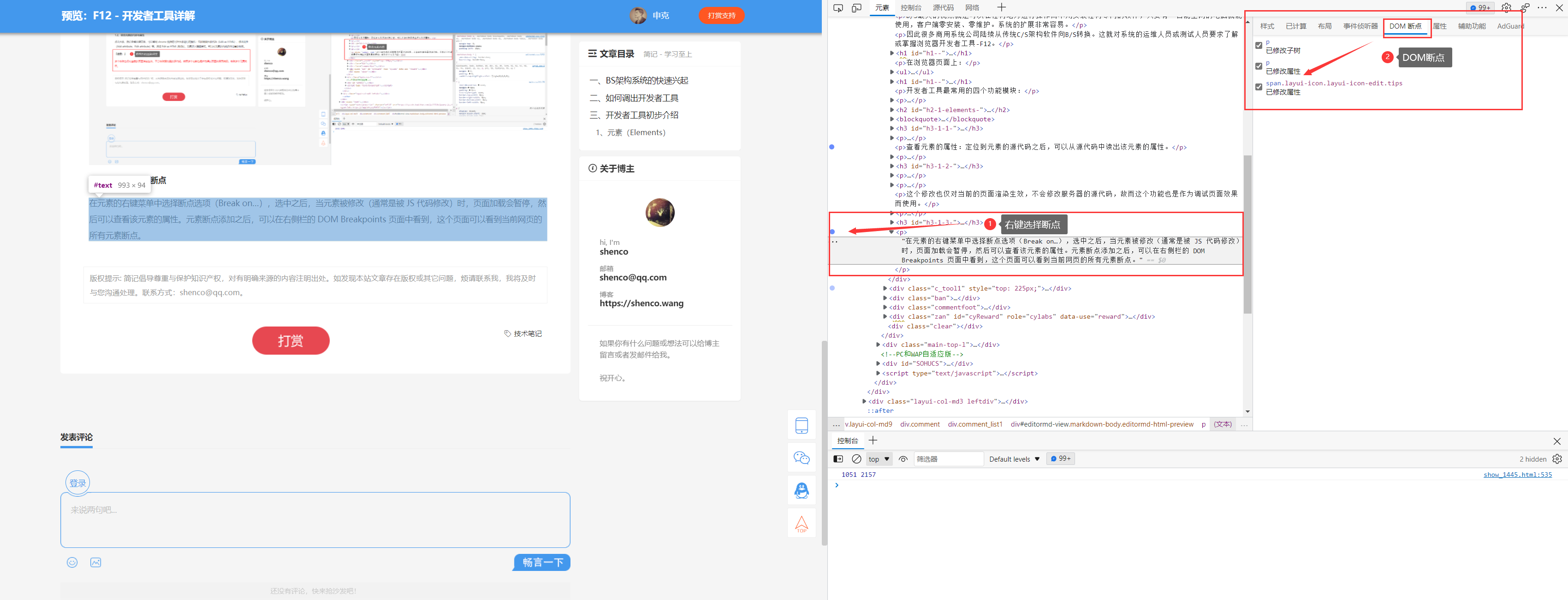Click the 申克 user avatar in the header
This screenshot has width=1568, height=600.
coord(638,16)
